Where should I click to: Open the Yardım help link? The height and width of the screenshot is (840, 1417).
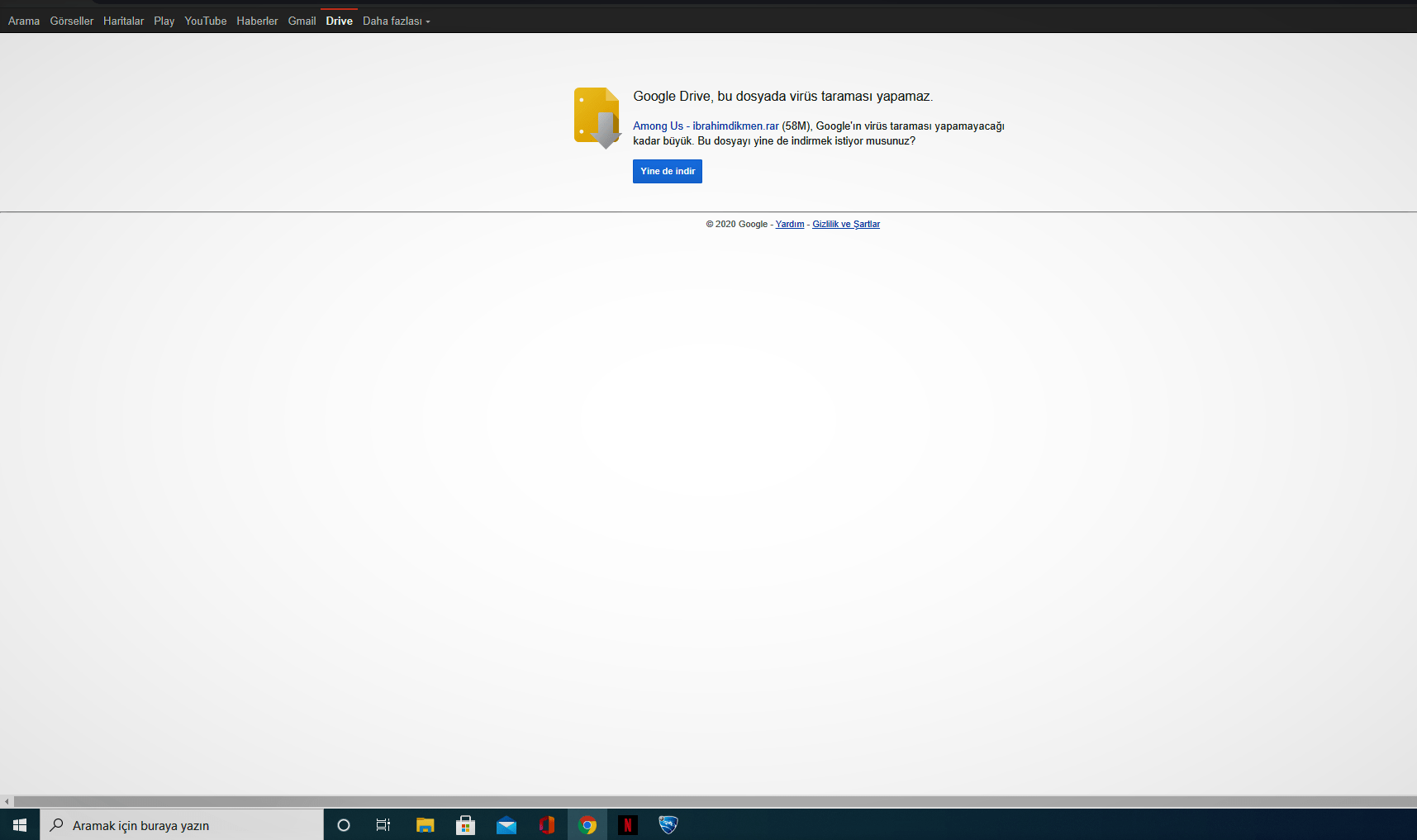point(790,224)
